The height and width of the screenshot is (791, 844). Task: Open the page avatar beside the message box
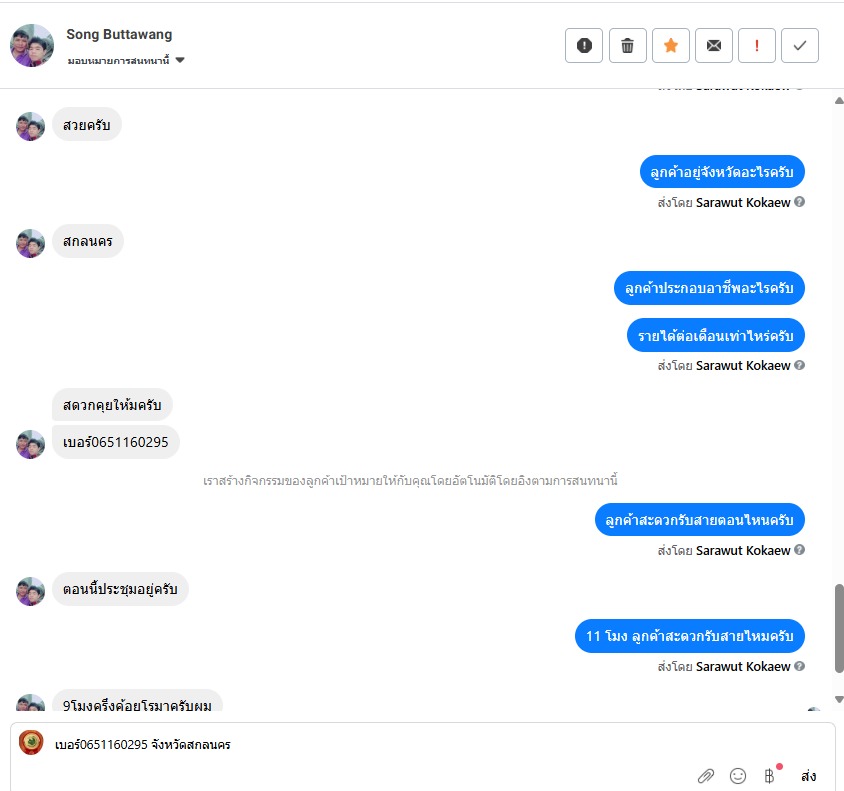(x=31, y=743)
